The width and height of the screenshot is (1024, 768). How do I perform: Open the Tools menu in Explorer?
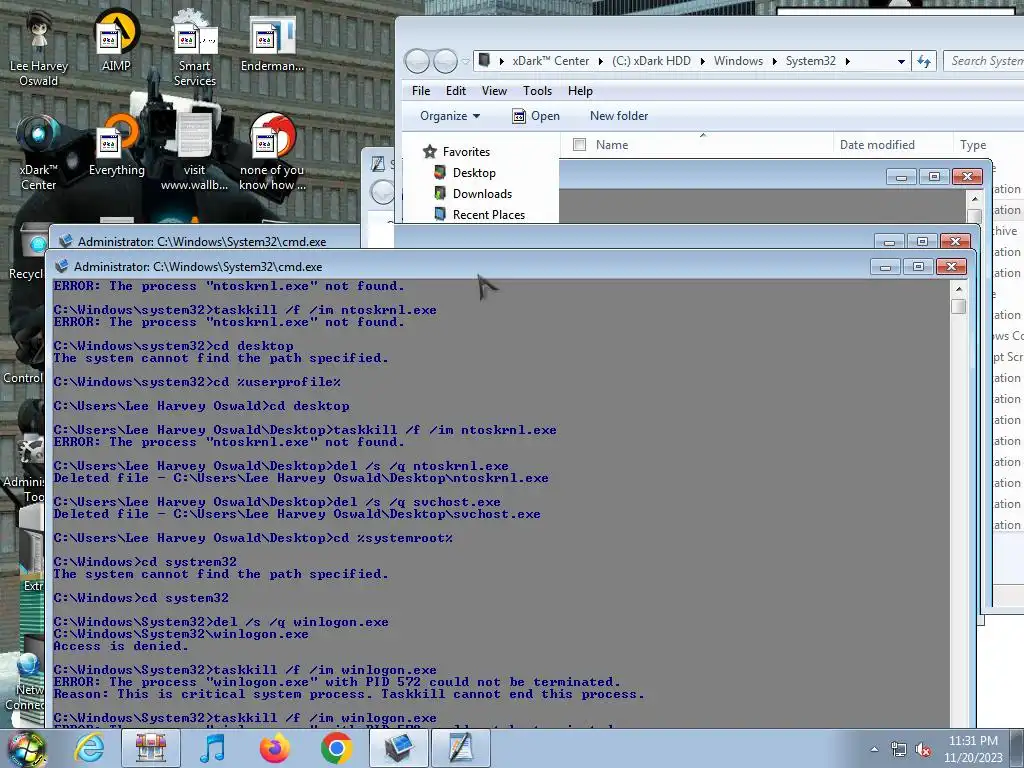tap(537, 91)
